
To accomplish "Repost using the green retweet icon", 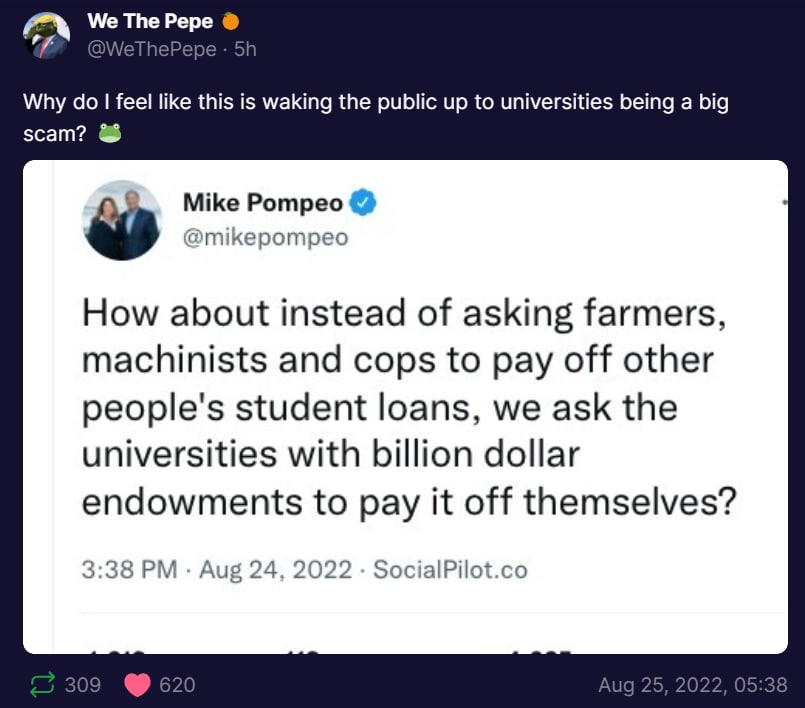I will (42, 684).
